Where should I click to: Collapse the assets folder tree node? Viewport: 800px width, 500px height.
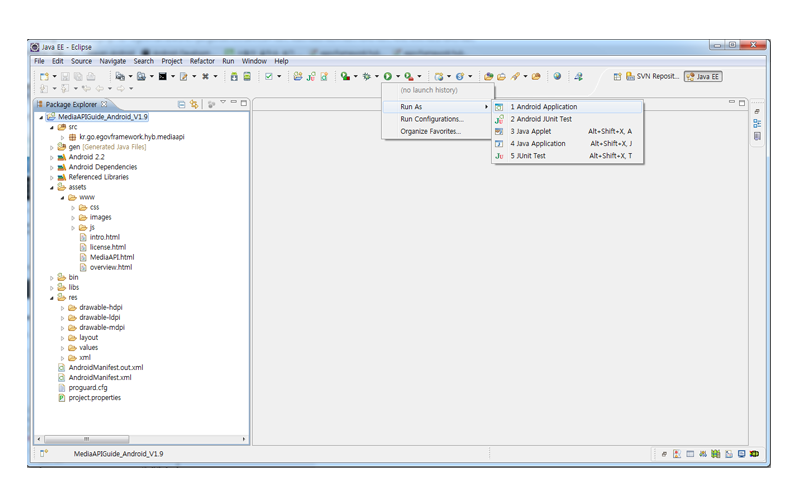pos(52,187)
